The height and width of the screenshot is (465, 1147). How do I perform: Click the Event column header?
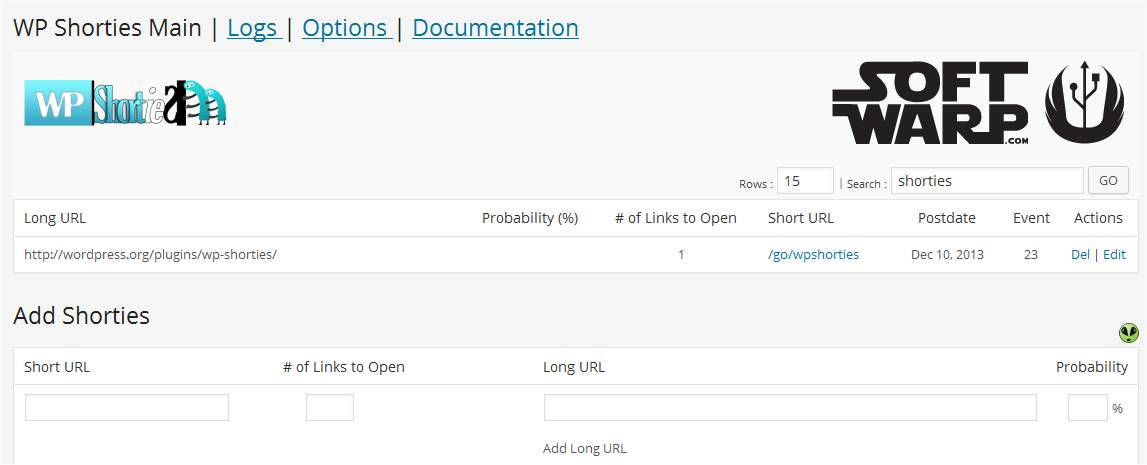(x=1031, y=218)
